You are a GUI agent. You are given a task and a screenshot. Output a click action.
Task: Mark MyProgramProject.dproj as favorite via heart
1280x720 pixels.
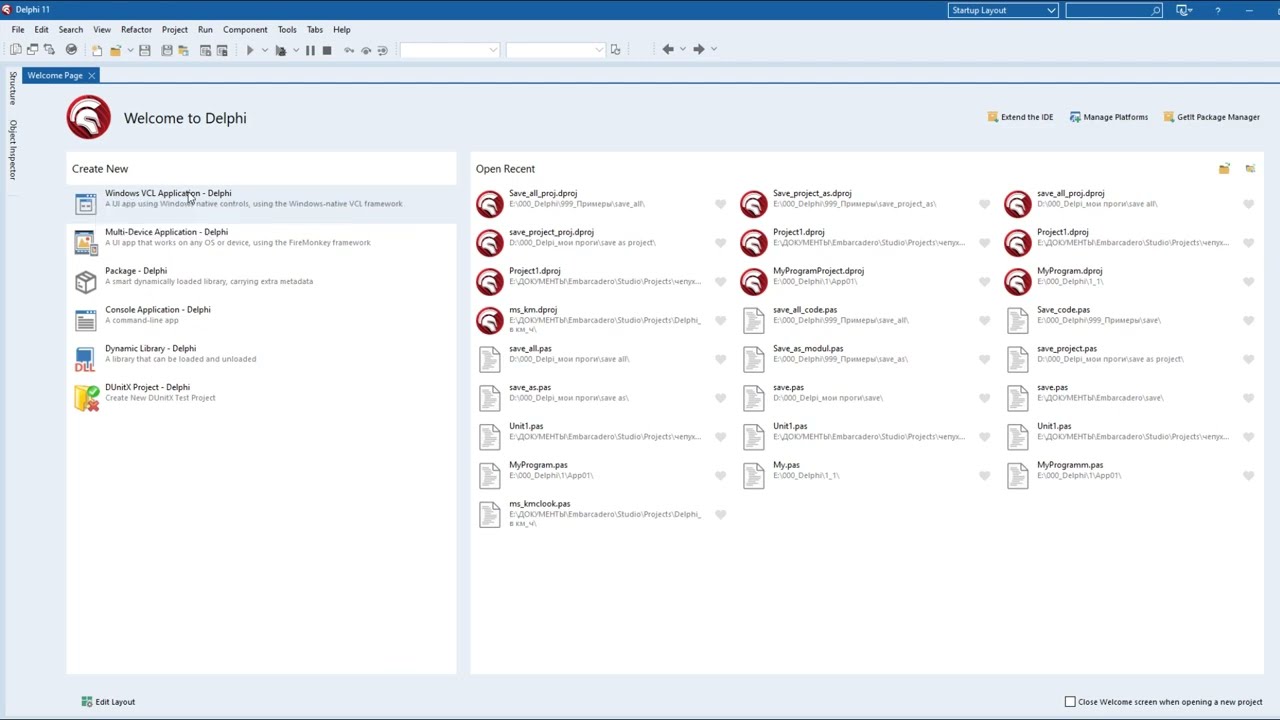[984, 282]
